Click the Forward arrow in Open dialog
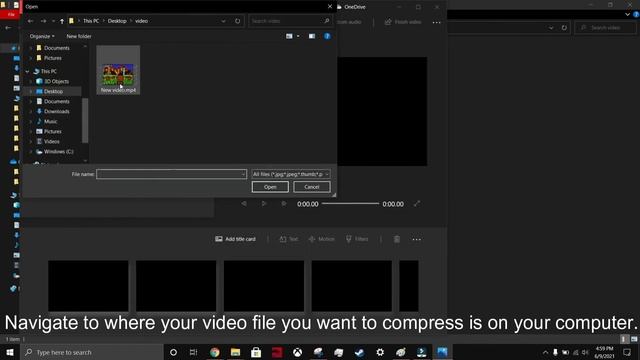640x360 pixels. [x=43, y=21]
